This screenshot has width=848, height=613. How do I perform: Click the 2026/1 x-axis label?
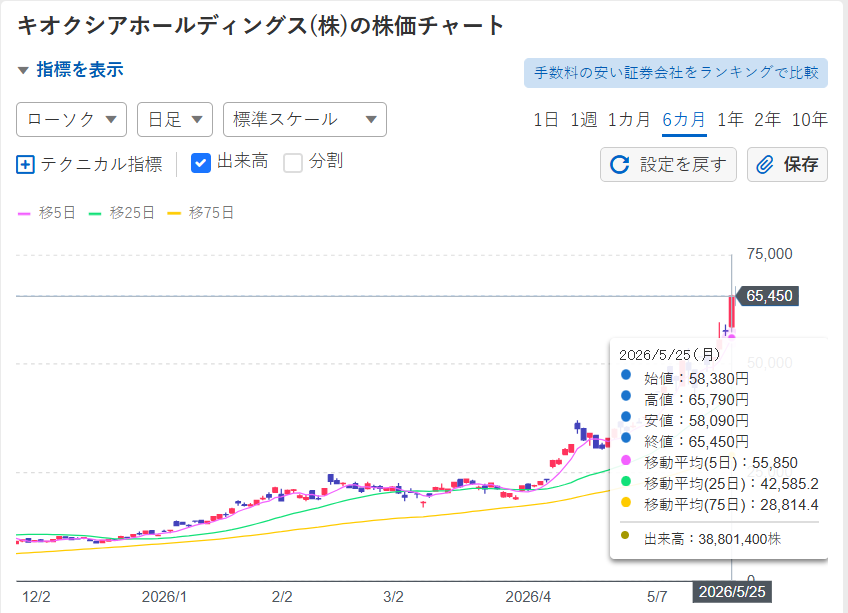click(164, 597)
